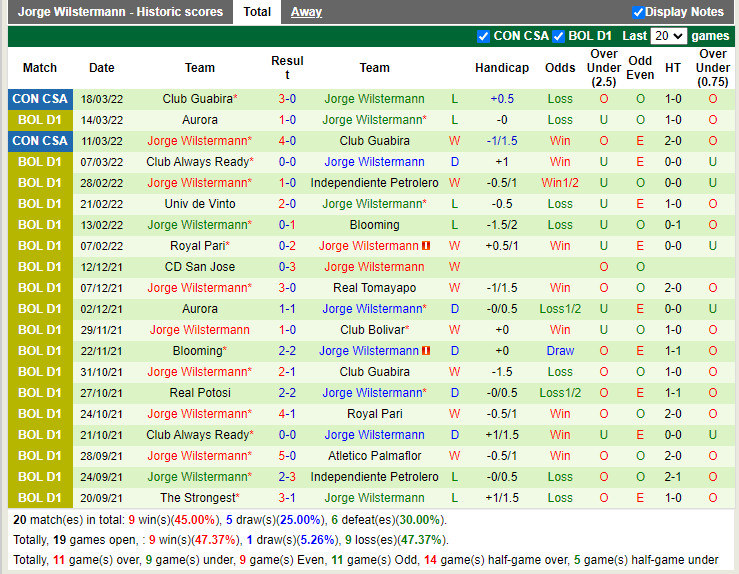Image resolution: width=739 pixels, height=574 pixels.
Task: Click Royal Pari team on 24/10/21
Action: [374, 414]
